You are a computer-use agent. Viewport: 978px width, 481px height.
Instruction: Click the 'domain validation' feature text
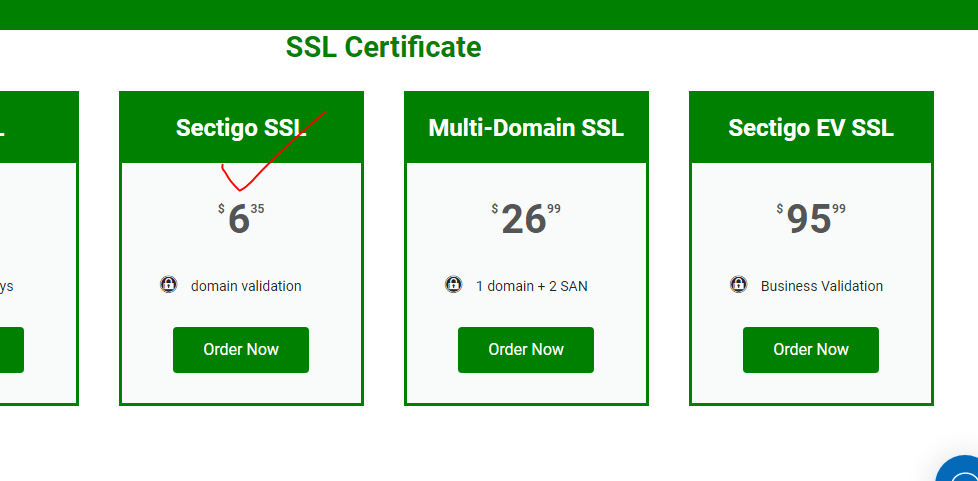[x=246, y=286]
